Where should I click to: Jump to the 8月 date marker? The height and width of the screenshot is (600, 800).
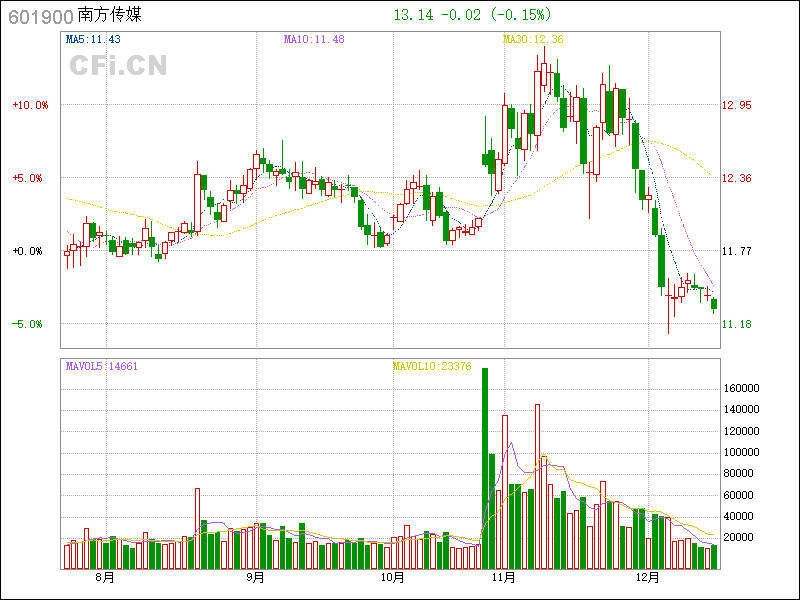105,577
